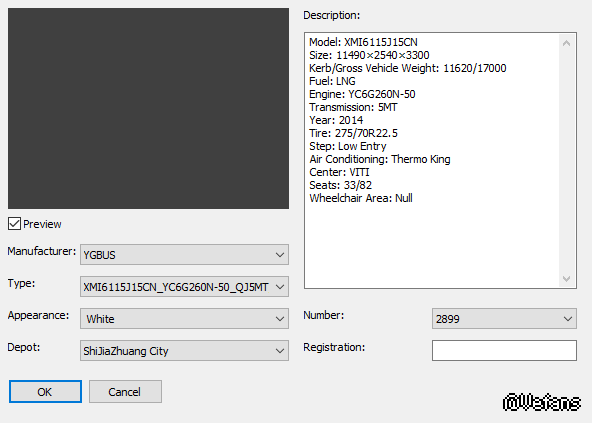
Task: Open the Manufacturer dropdown showing YGBUS
Action: pos(184,255)
